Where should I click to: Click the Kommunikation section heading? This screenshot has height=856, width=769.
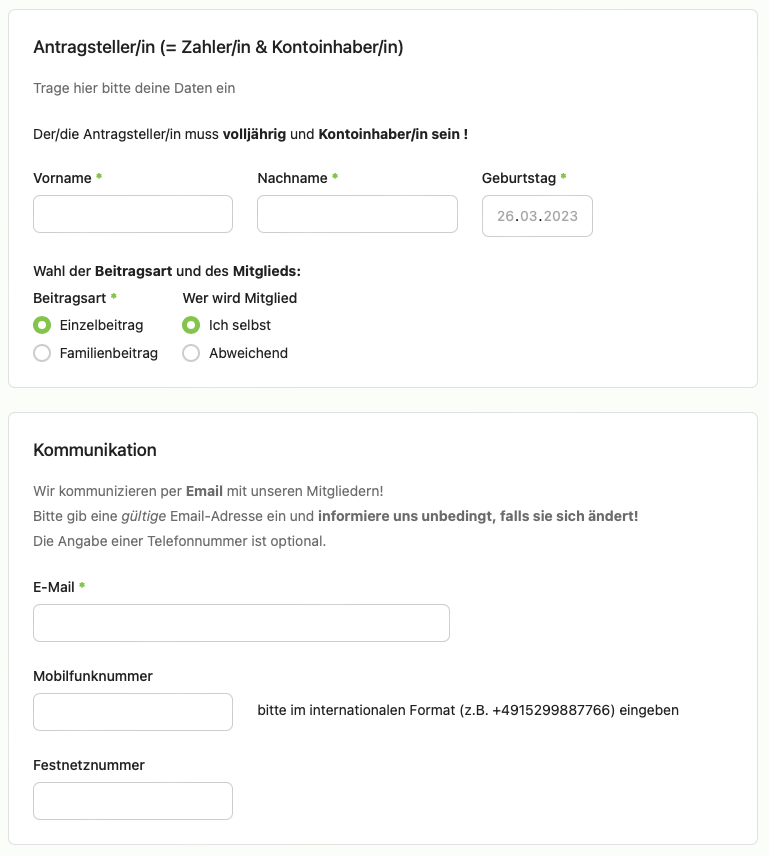pyautogui.click(x=95, y=450)
